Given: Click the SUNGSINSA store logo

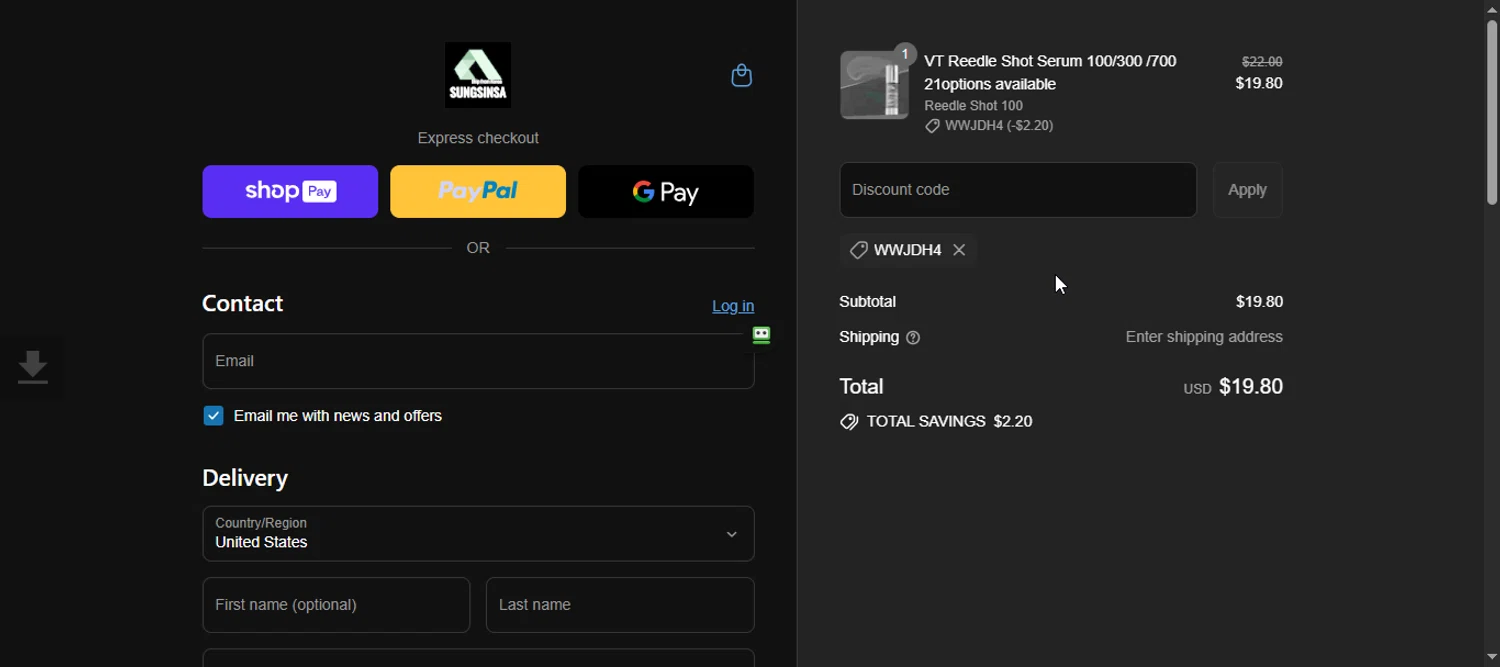Looking at the screenshot, I should (478, 75).
